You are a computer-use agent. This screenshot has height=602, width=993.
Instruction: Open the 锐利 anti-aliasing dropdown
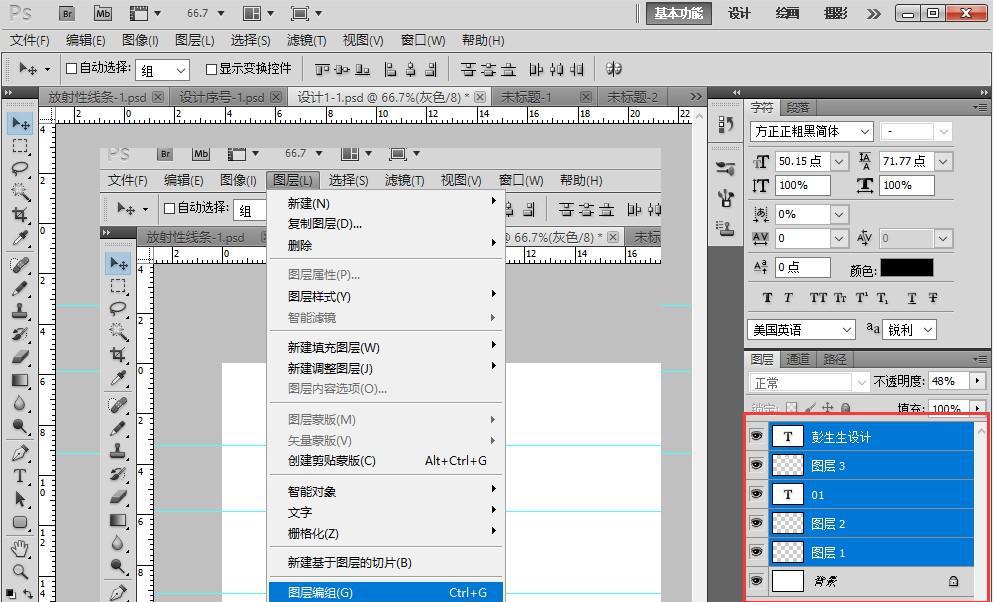pos(927,329)
